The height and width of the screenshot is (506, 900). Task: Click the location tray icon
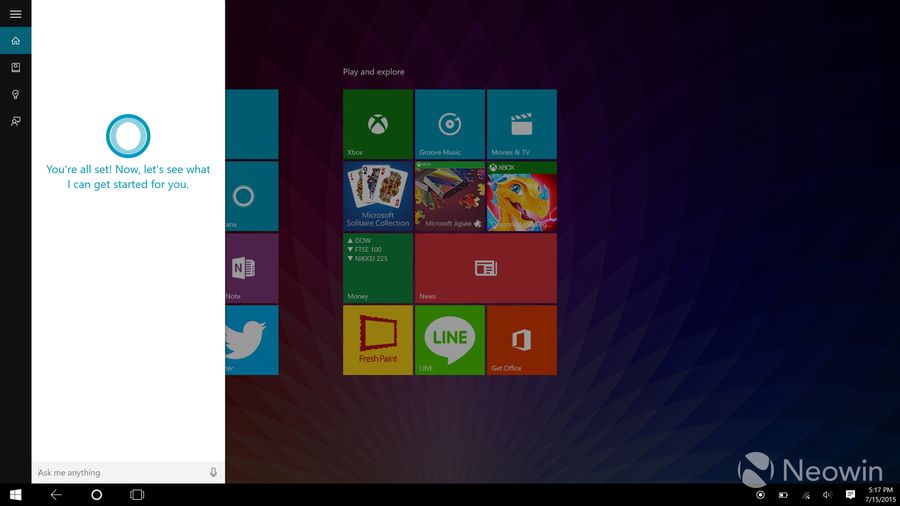(761, 495)
